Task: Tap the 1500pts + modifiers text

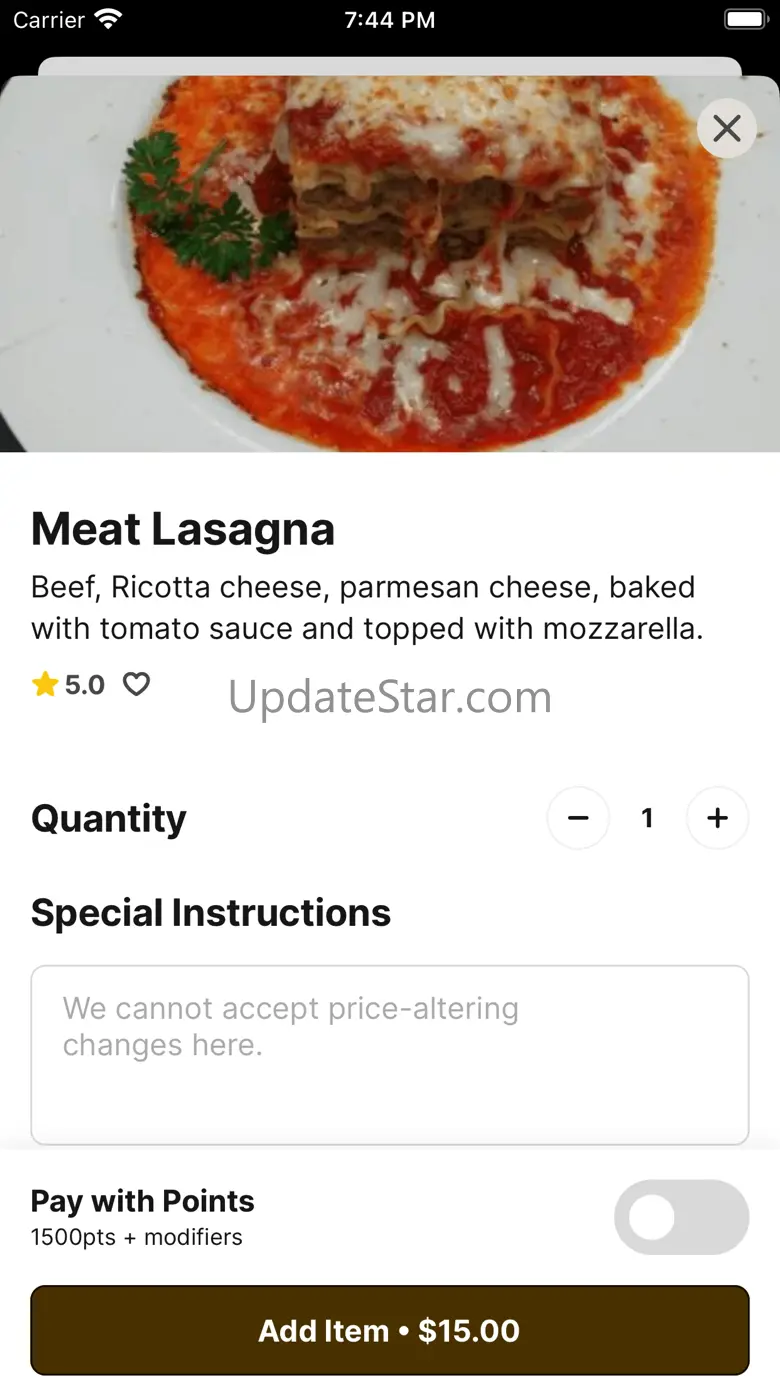Action: coord(137,1237)
